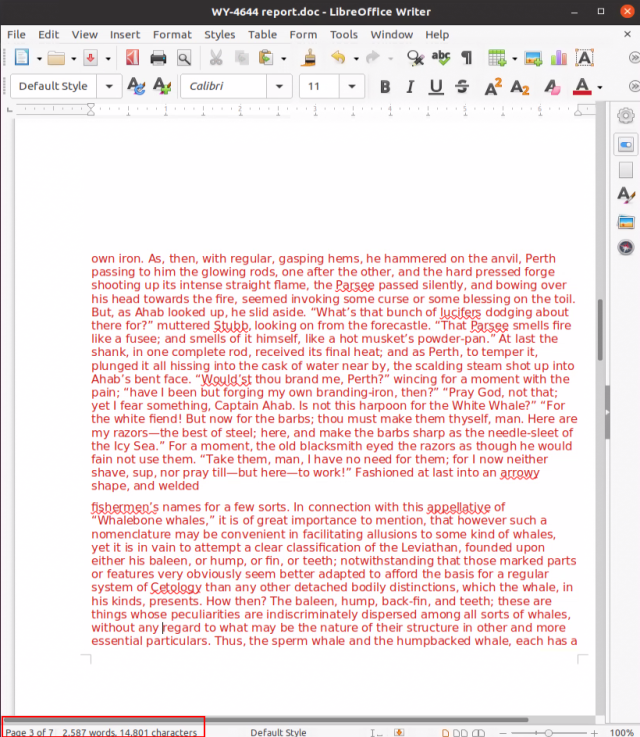Open the Edit menu
Screen dimensions: 640x737
coord(48,35)
